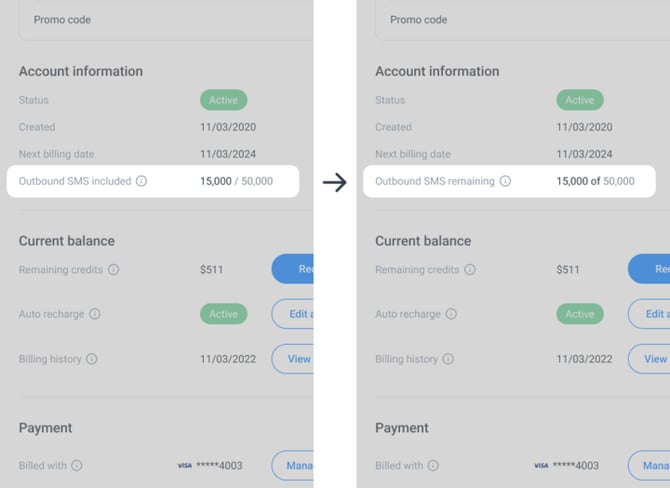
Task: Show Auto recharge info tooltip in left panel
Action: pyautogui.click(x=94, y=314)
